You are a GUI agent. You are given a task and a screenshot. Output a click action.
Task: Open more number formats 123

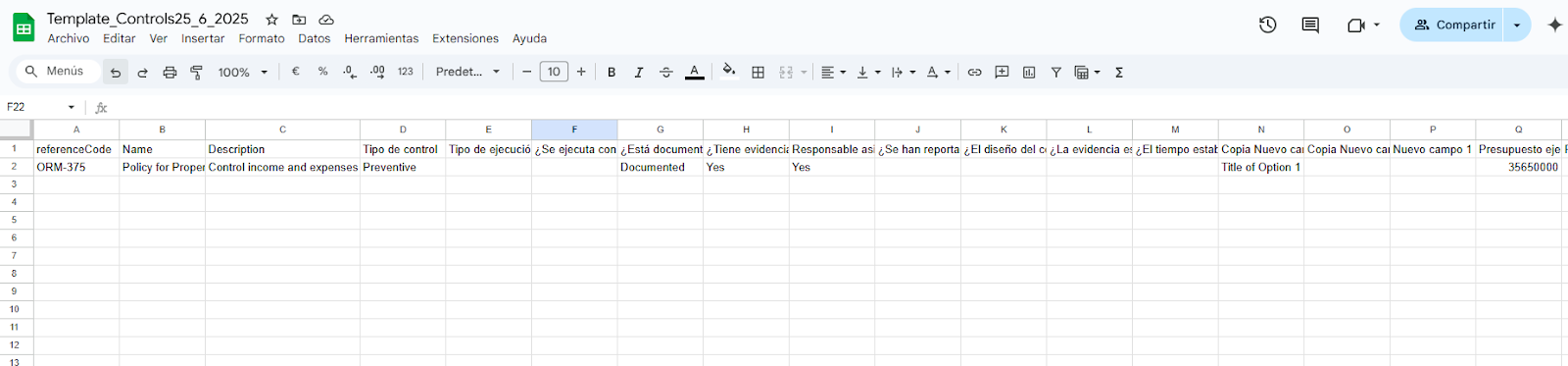[406, 72]
